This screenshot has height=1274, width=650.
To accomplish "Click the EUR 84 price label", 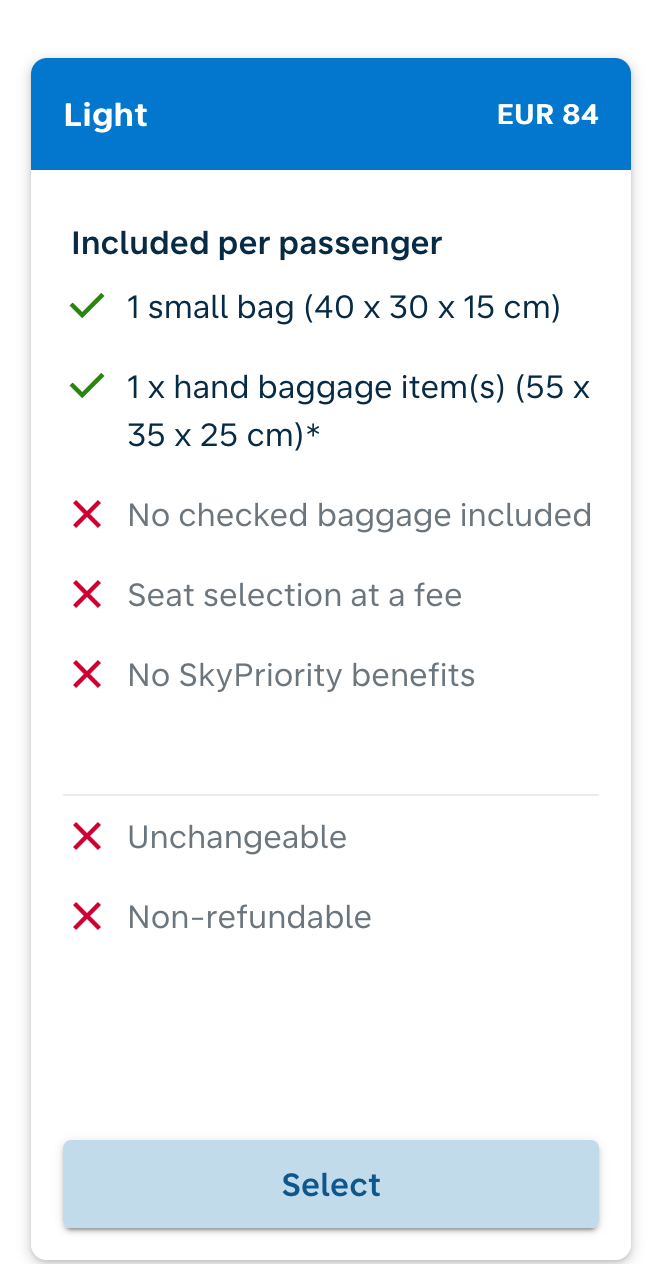I will pyautogui.click(x=548, y=115).
